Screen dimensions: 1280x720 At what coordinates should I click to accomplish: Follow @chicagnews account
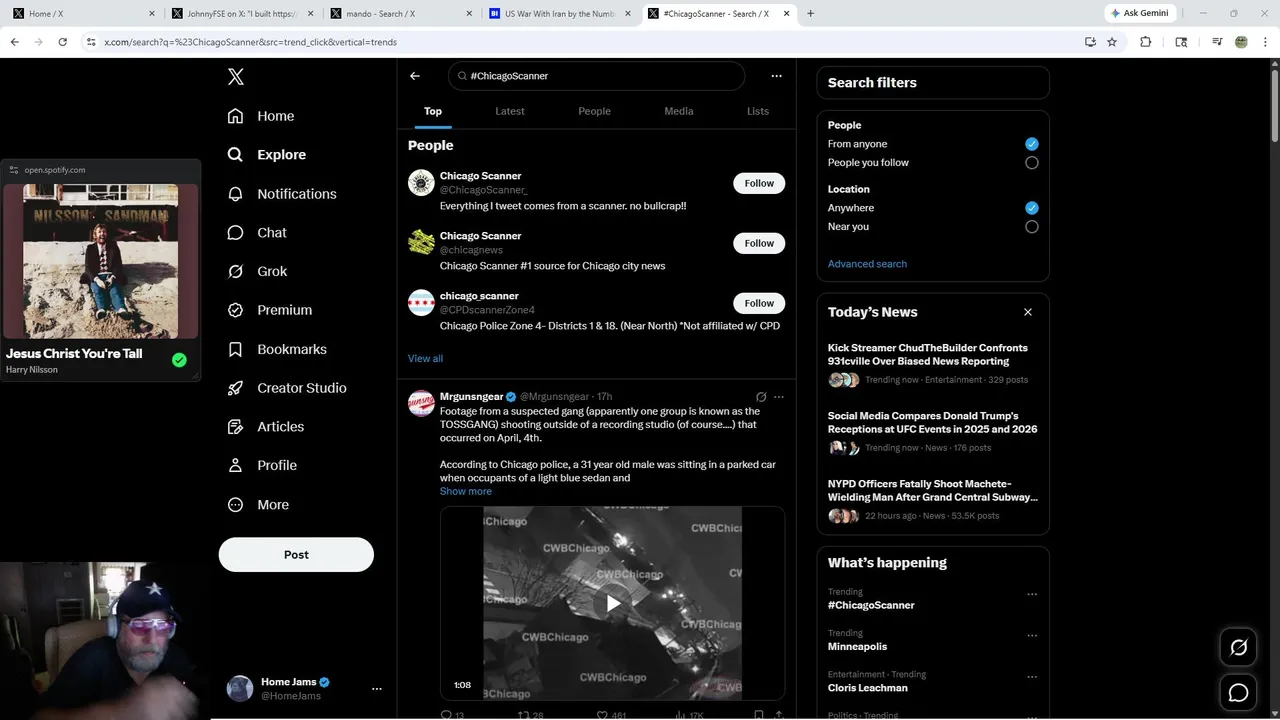[x=759, y=243]
